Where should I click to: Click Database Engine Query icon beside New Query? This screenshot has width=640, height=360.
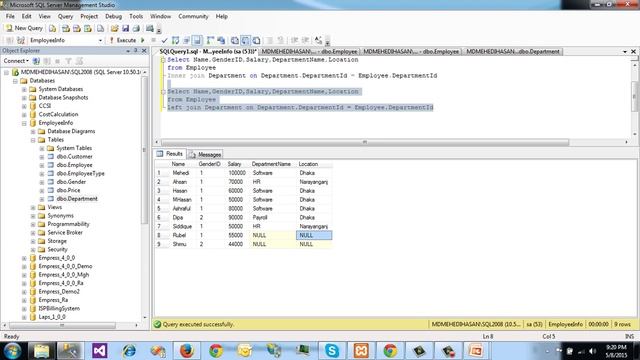click(52, 28)
